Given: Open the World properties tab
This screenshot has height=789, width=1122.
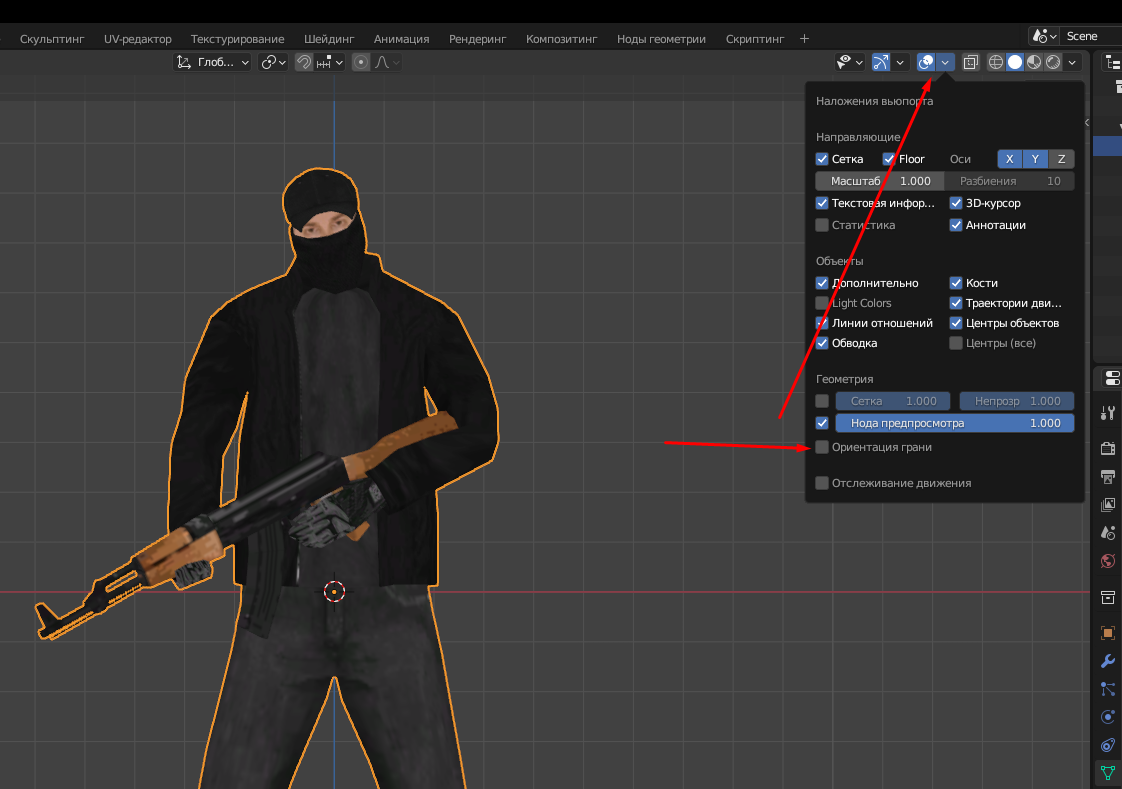Looking at the screenshot, I should pos(1107,561).
